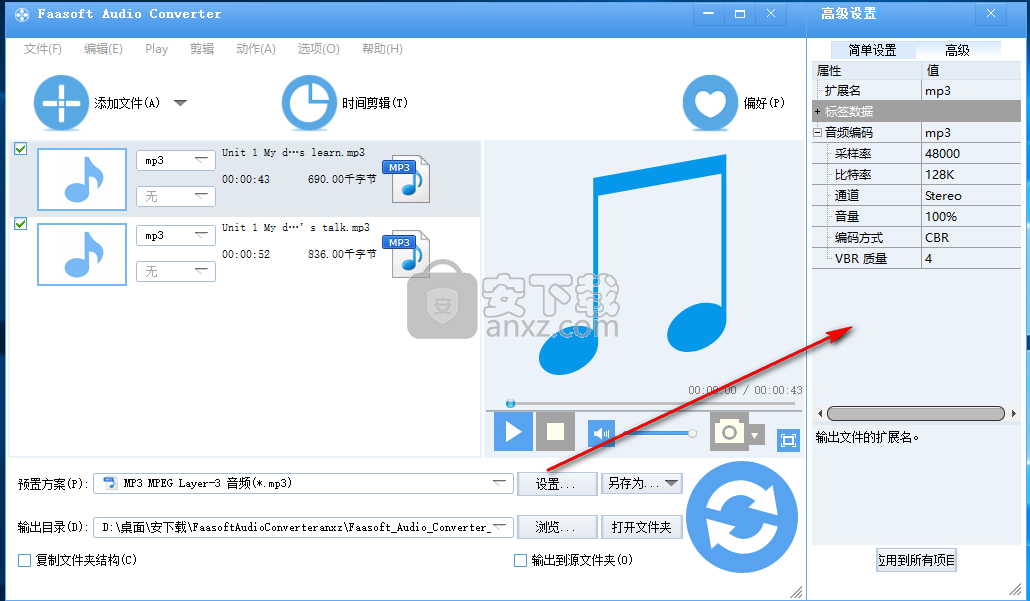This screenshot has width=1030, height=601.
Task: Open the preset profile combo box
Action: (x=303, y=483)
